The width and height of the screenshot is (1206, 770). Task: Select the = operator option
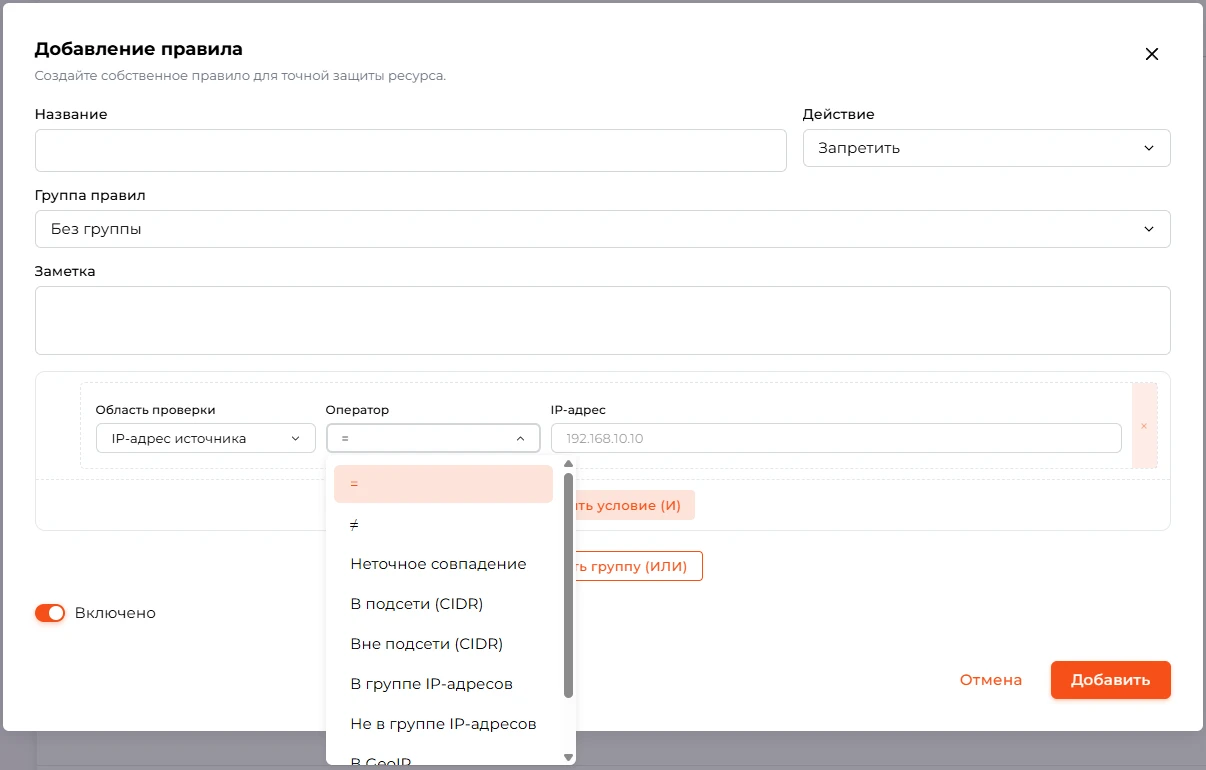pos(443,484)
